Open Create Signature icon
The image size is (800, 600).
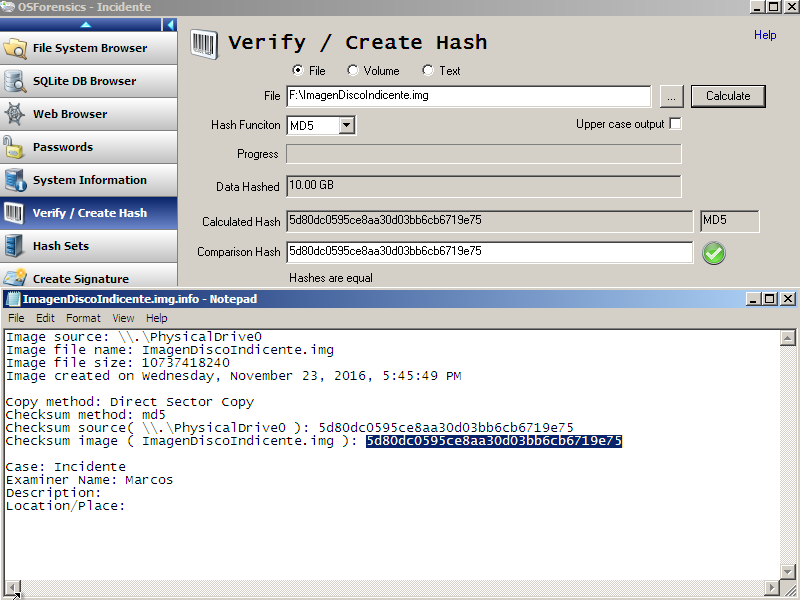tap(16, 278)
